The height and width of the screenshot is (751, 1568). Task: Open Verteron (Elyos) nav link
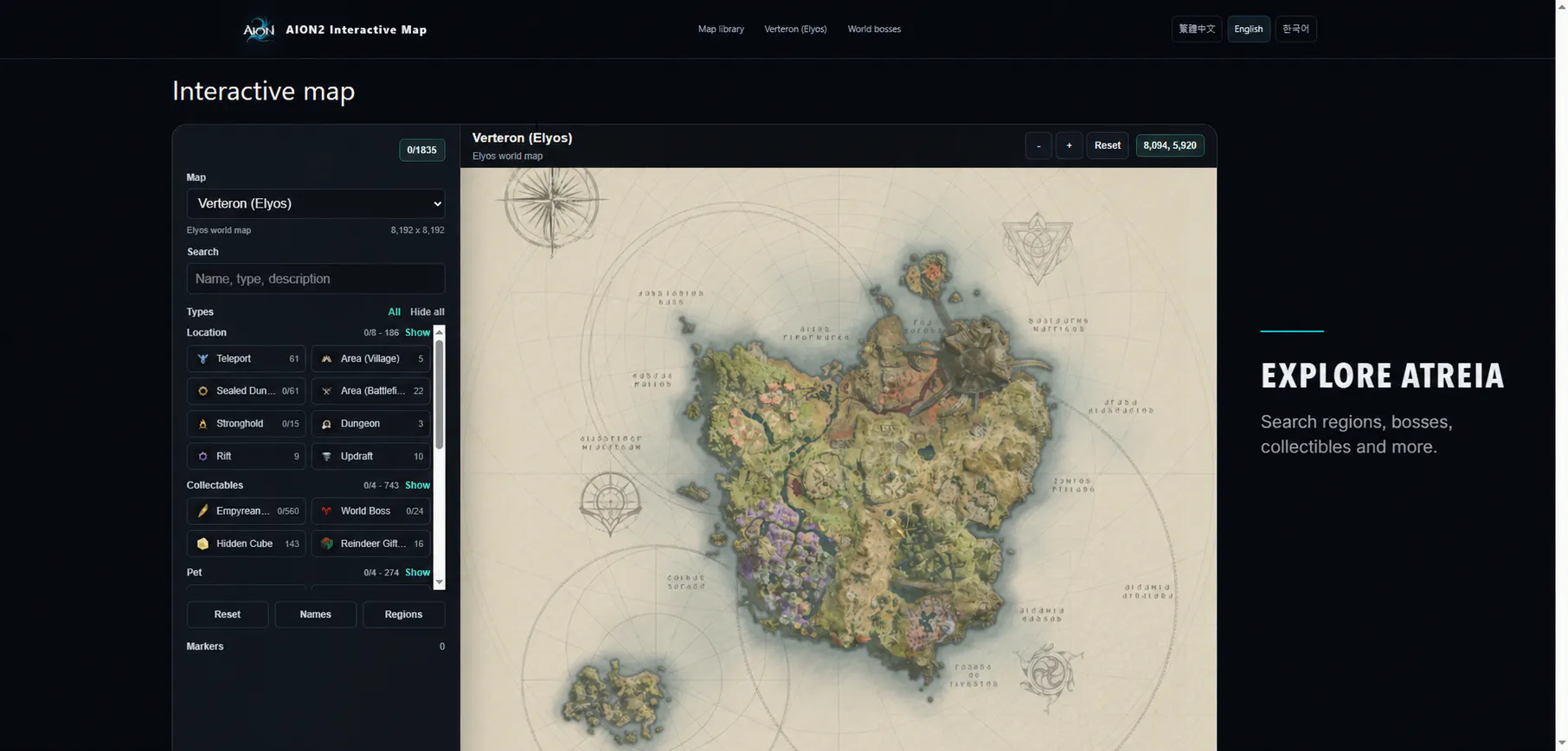(x=795, y=29)
